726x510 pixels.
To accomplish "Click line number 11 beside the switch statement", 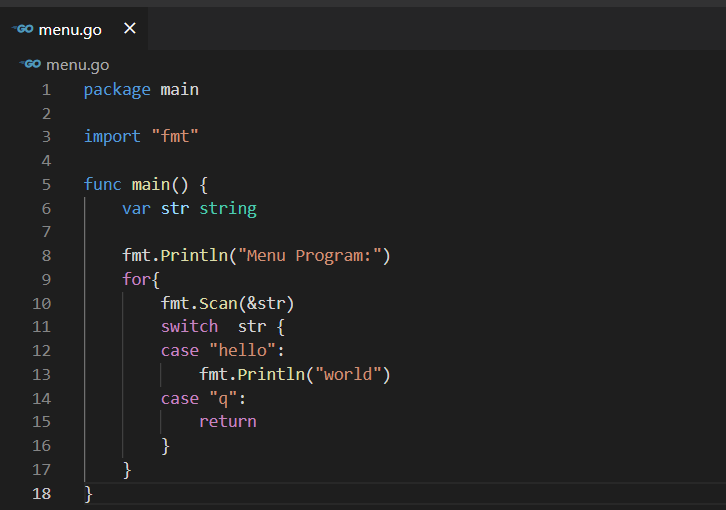I will click(x=42, y=327).
